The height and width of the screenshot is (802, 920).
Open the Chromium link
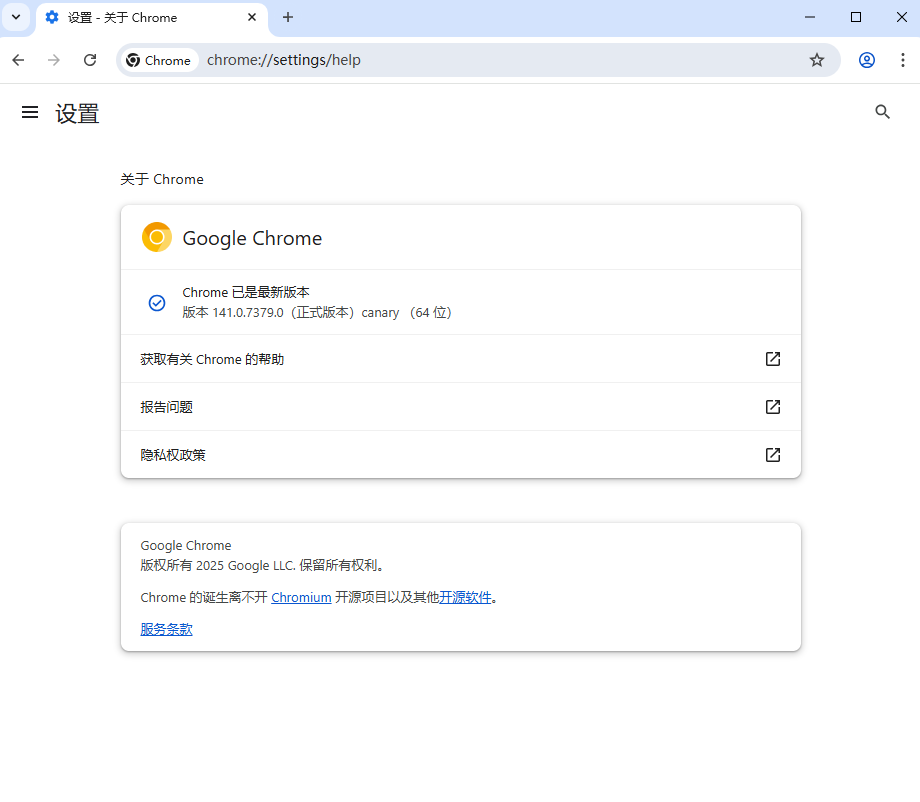(x=301, y=597)
